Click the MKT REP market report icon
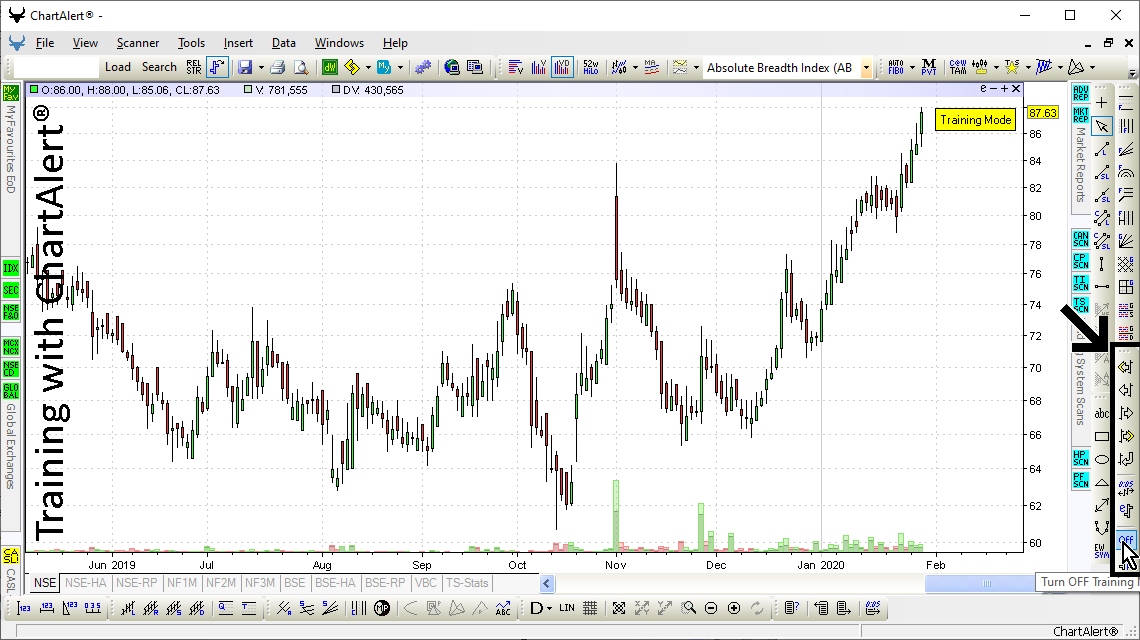This screenshot has width=1140, height=640. [1080, 115]
